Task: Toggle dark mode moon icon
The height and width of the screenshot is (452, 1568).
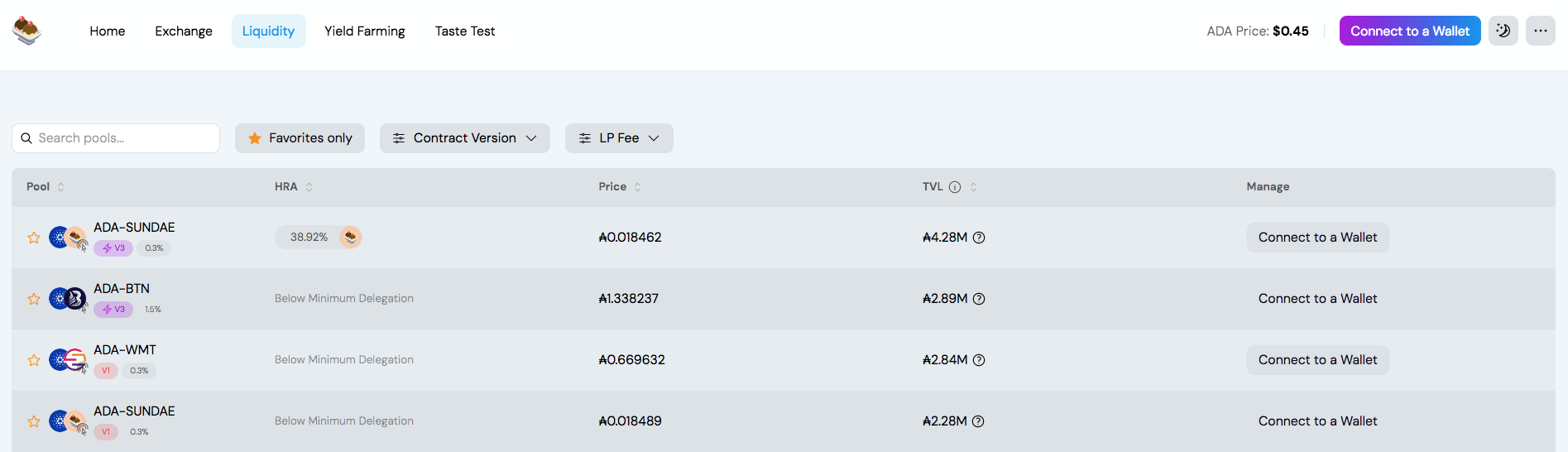Action: point(1503,31)
